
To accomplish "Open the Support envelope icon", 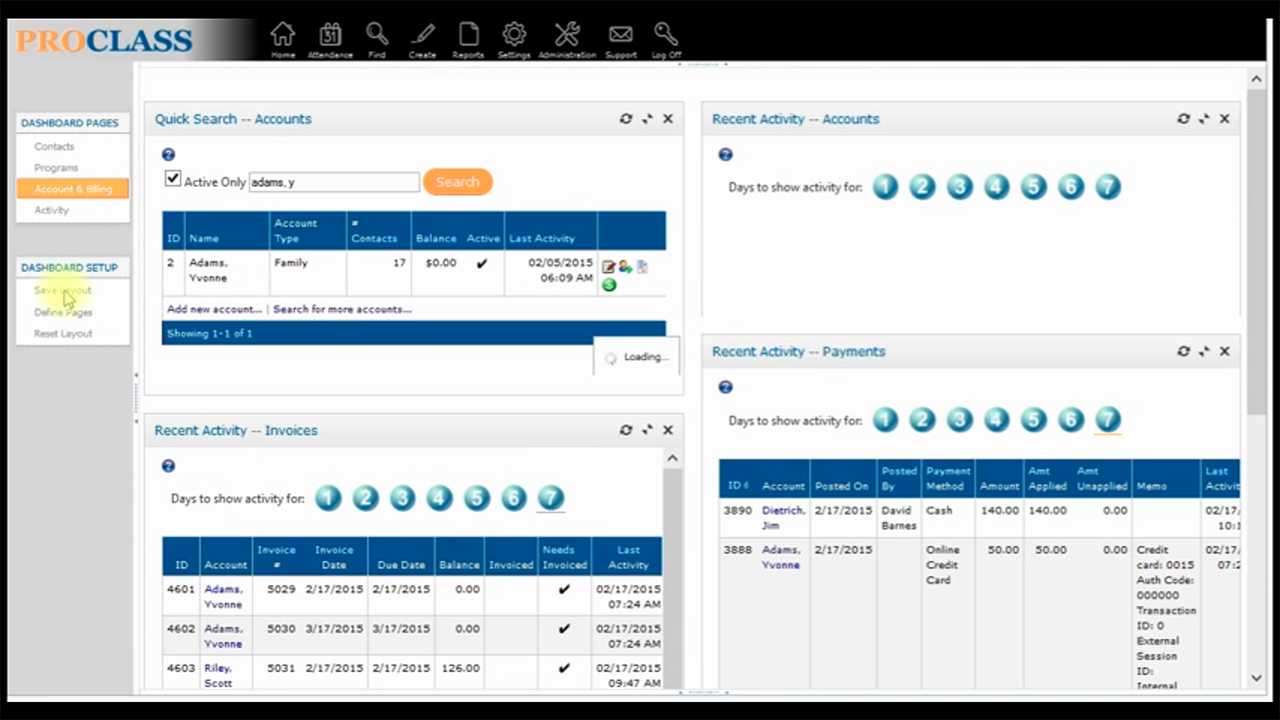I will tap(621, 39).
